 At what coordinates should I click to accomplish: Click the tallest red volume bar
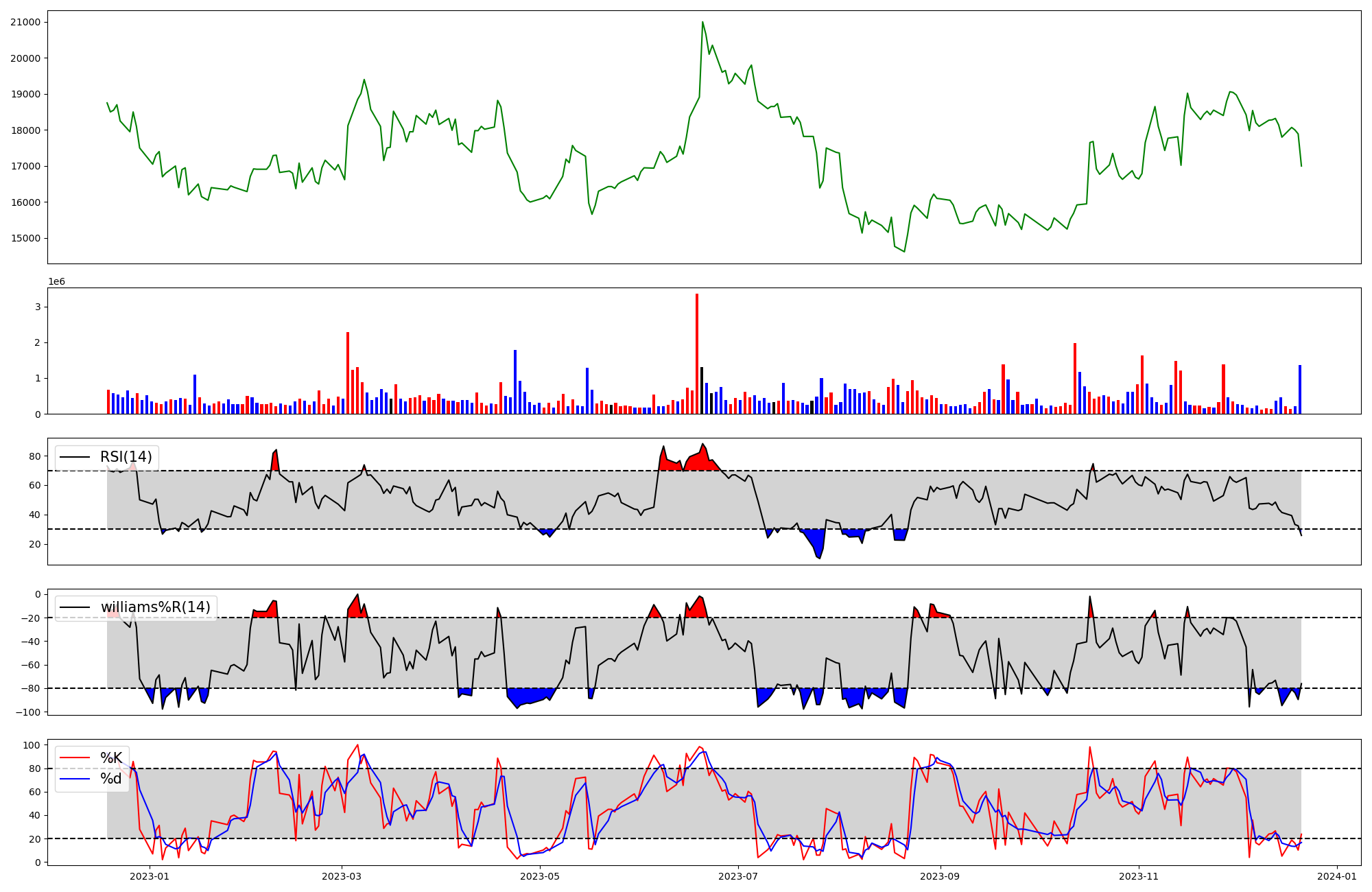(x=697, y=353)
